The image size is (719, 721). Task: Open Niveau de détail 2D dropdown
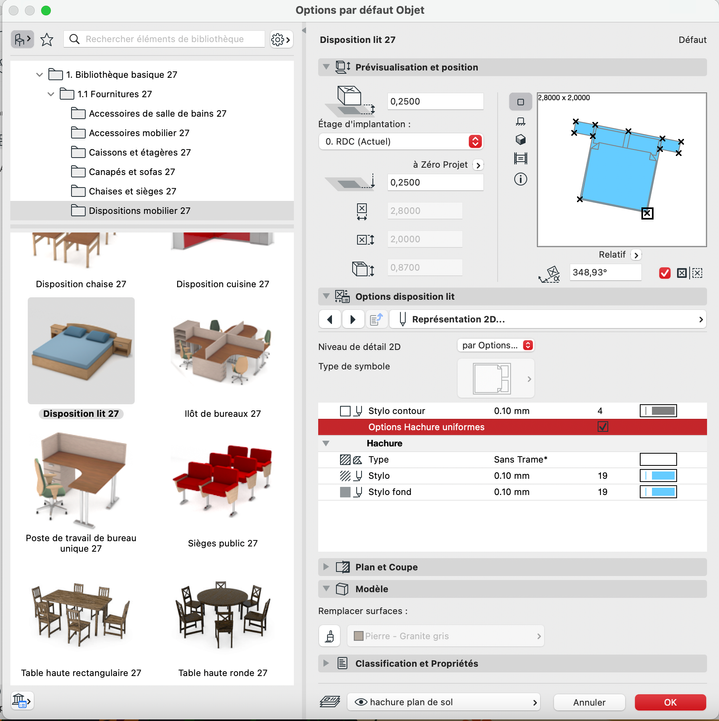[x=496, y=345]
